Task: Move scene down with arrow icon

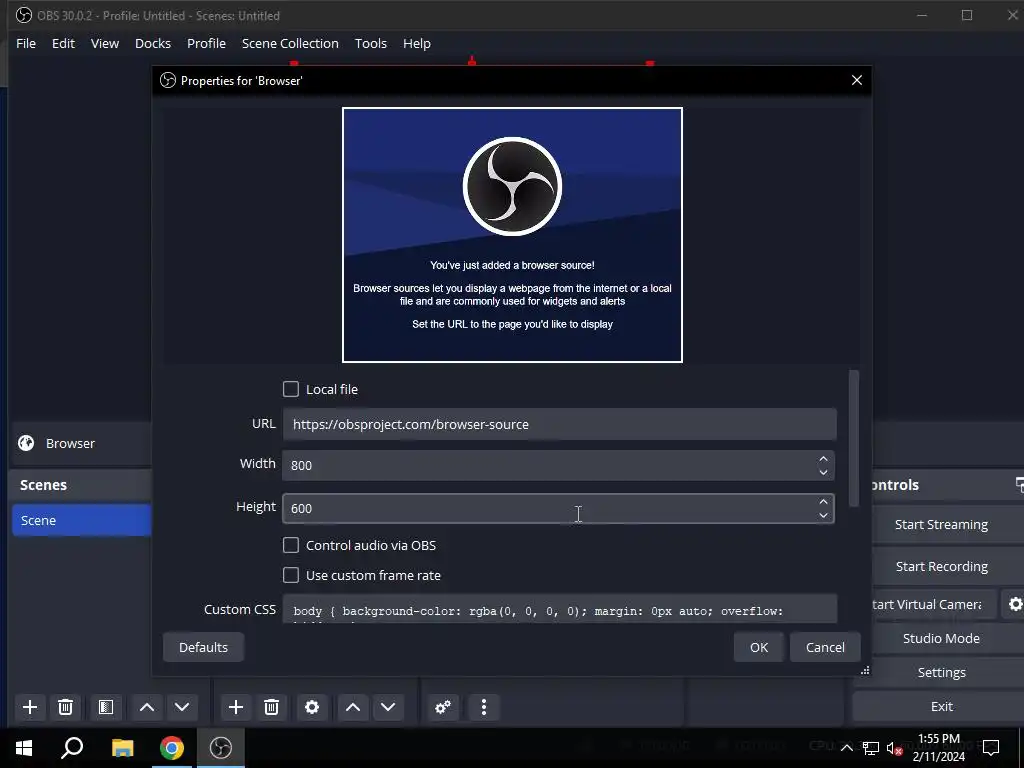Action: (182, 707)
